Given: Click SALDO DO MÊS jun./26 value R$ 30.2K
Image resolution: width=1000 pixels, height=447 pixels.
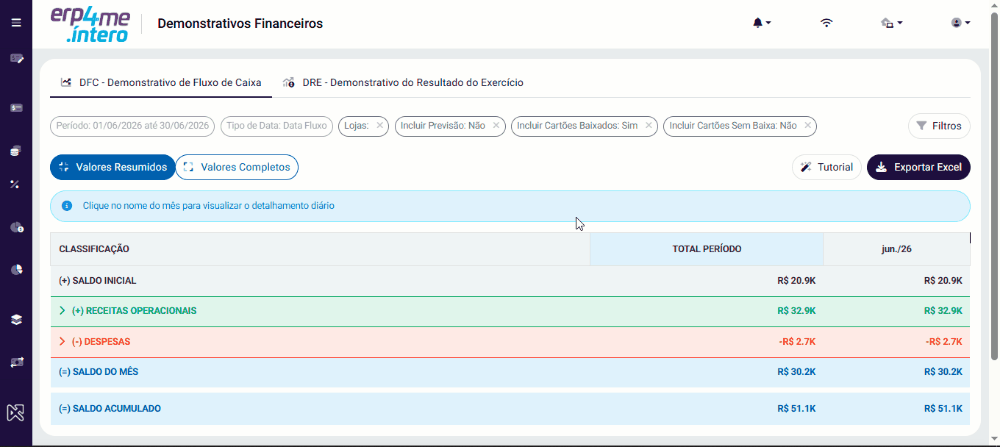Looking at the screenshot, I should tap(943, 372).
